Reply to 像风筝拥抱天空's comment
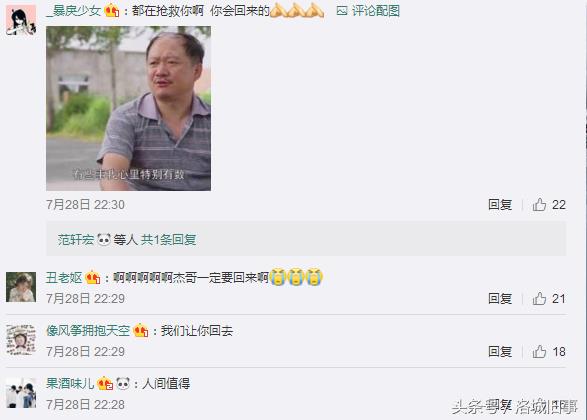Viewport: 587px width, 420px height. click(500, 352)
